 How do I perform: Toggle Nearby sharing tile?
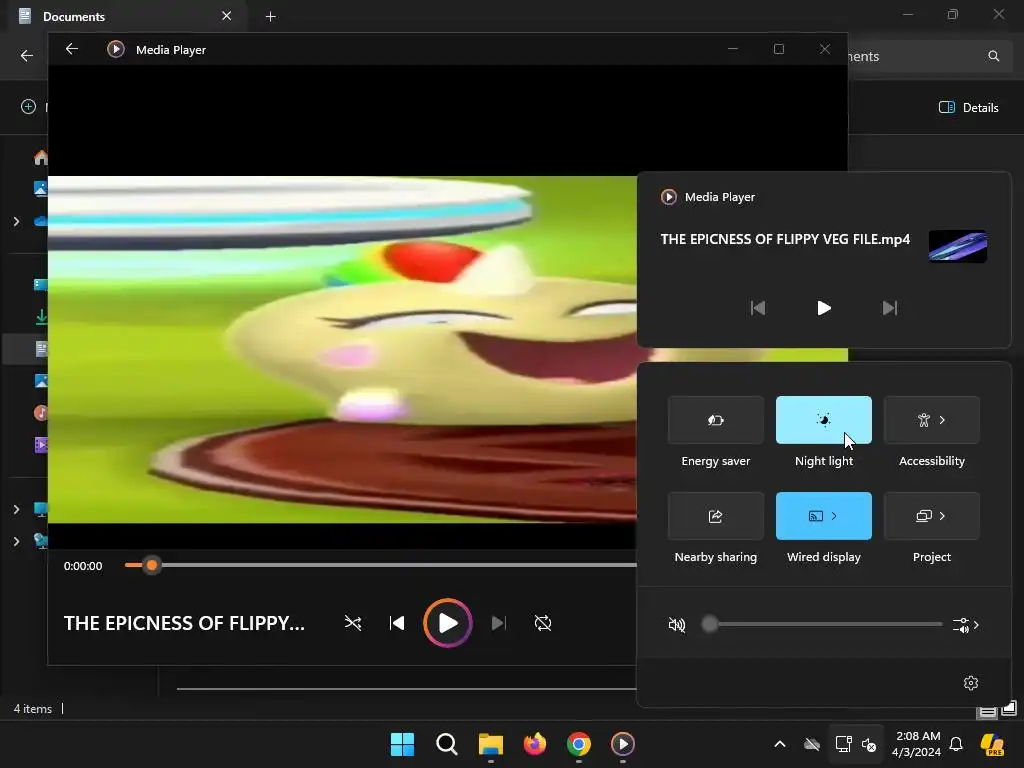716,516
